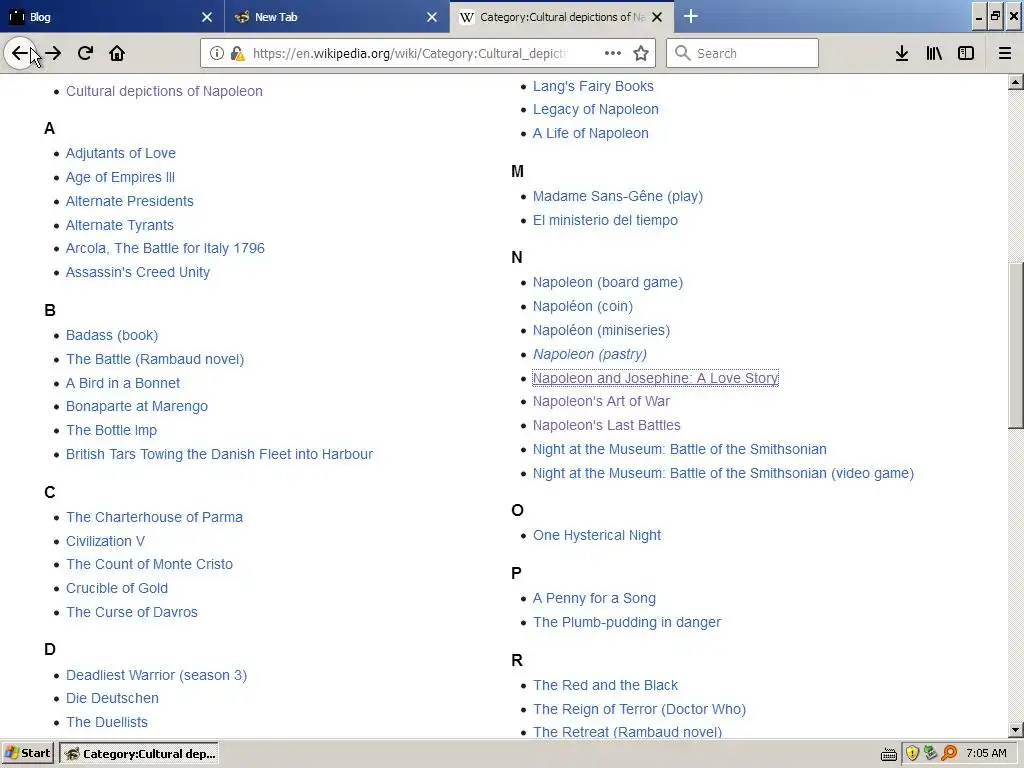Open The Count of Monte Cristo link

click(150, 564)
